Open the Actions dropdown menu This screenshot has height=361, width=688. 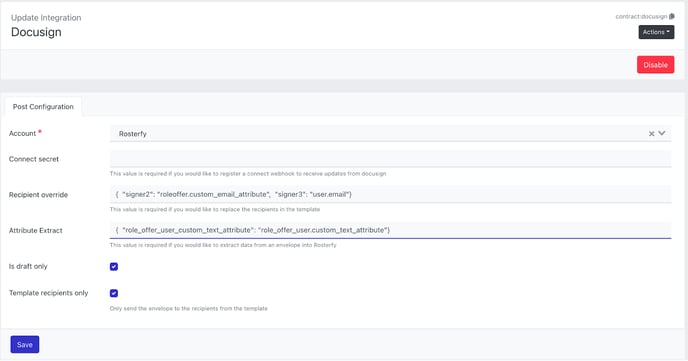click(x=656, y=32)
